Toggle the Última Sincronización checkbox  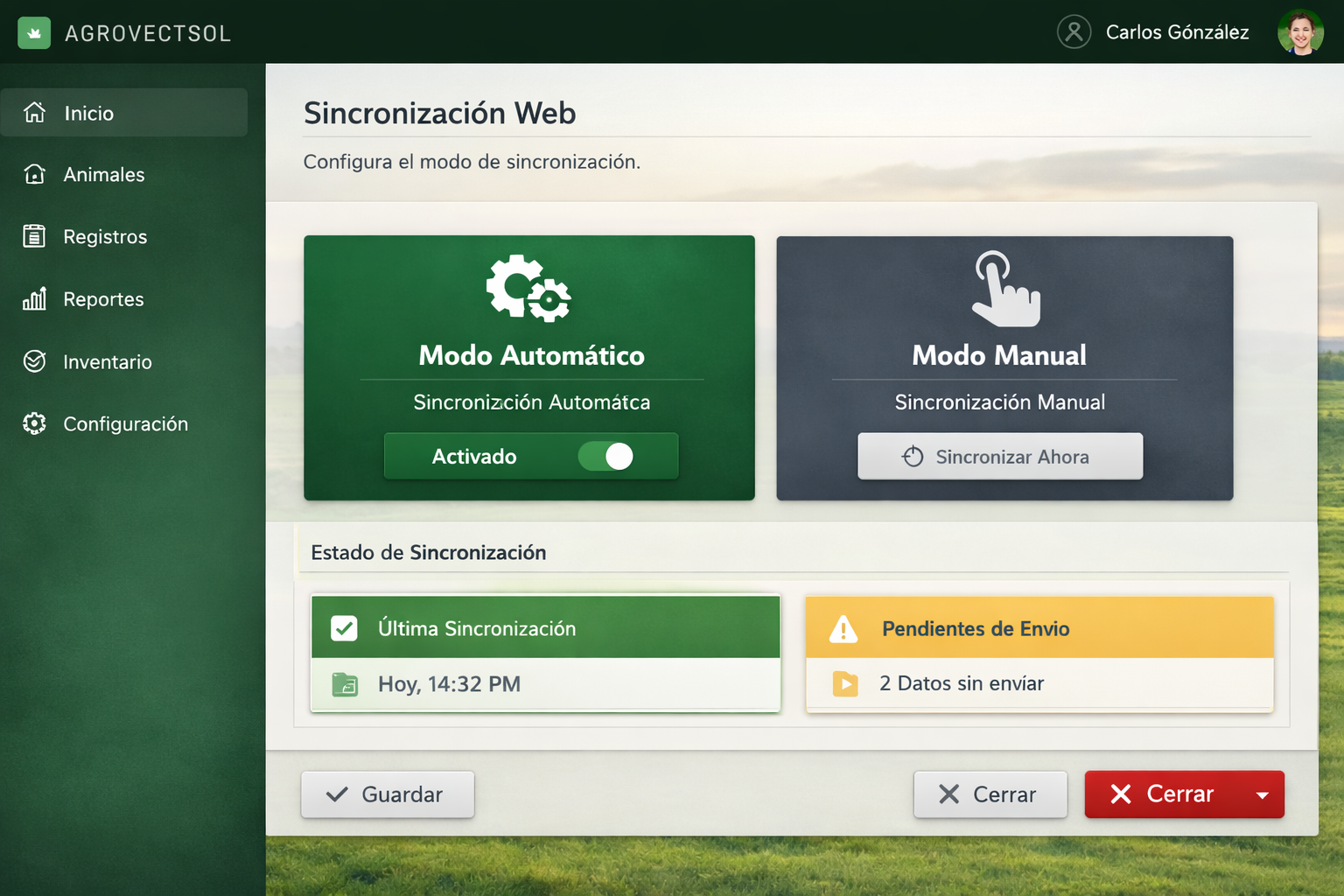pos(344,628)
